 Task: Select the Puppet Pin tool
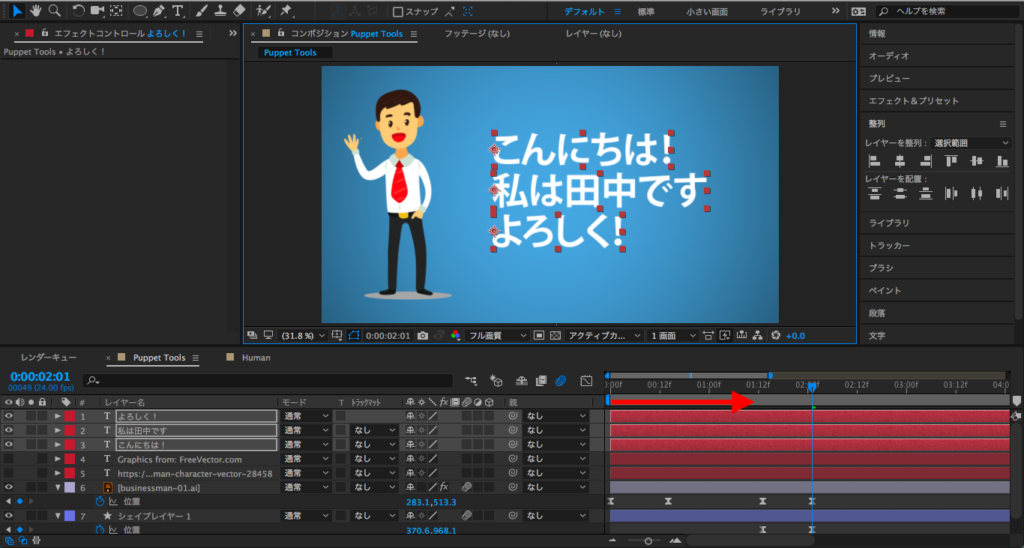coord(287,11)
